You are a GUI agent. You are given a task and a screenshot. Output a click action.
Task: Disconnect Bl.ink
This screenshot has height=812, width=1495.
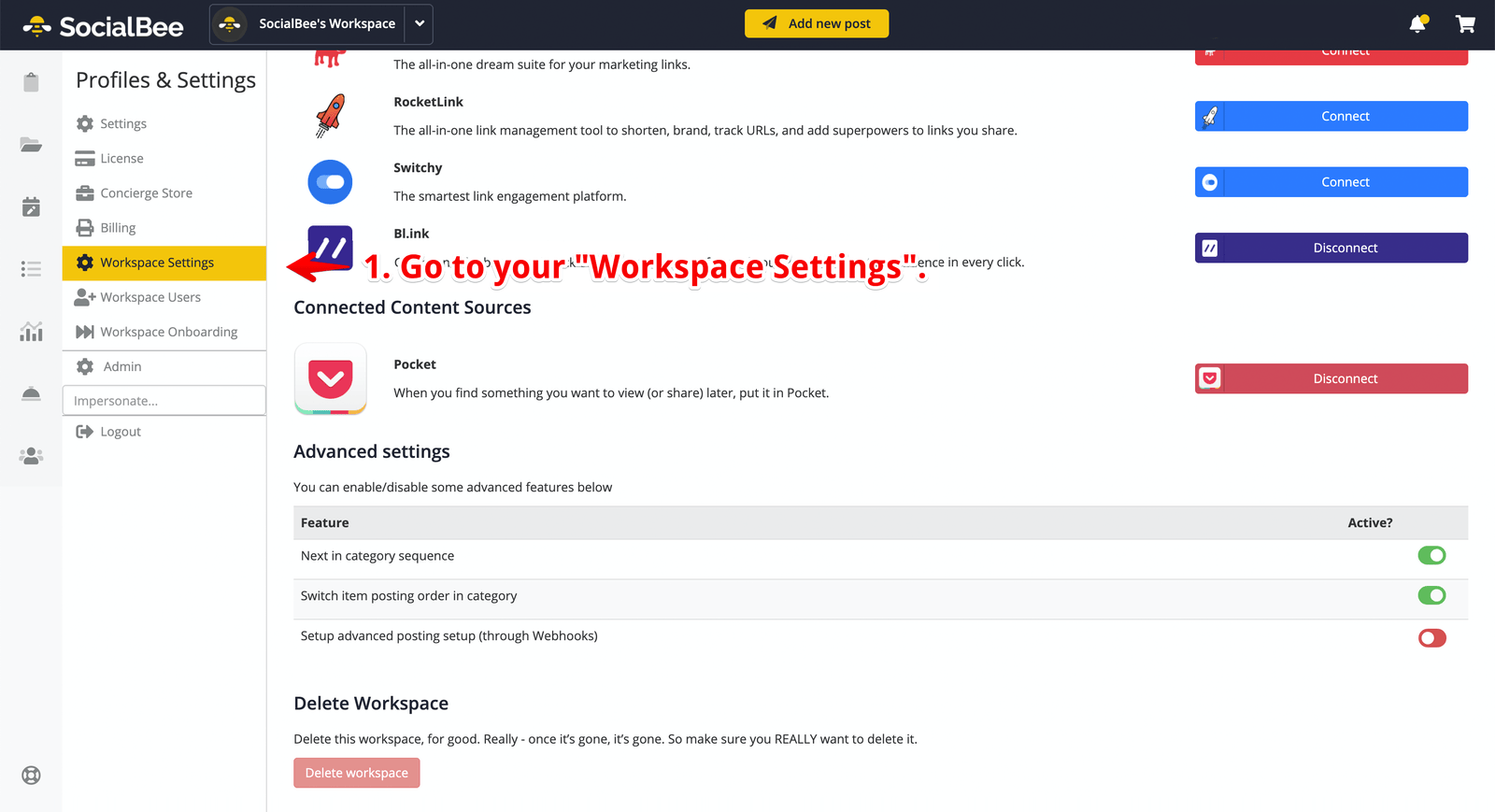(x=1331, y=248)
